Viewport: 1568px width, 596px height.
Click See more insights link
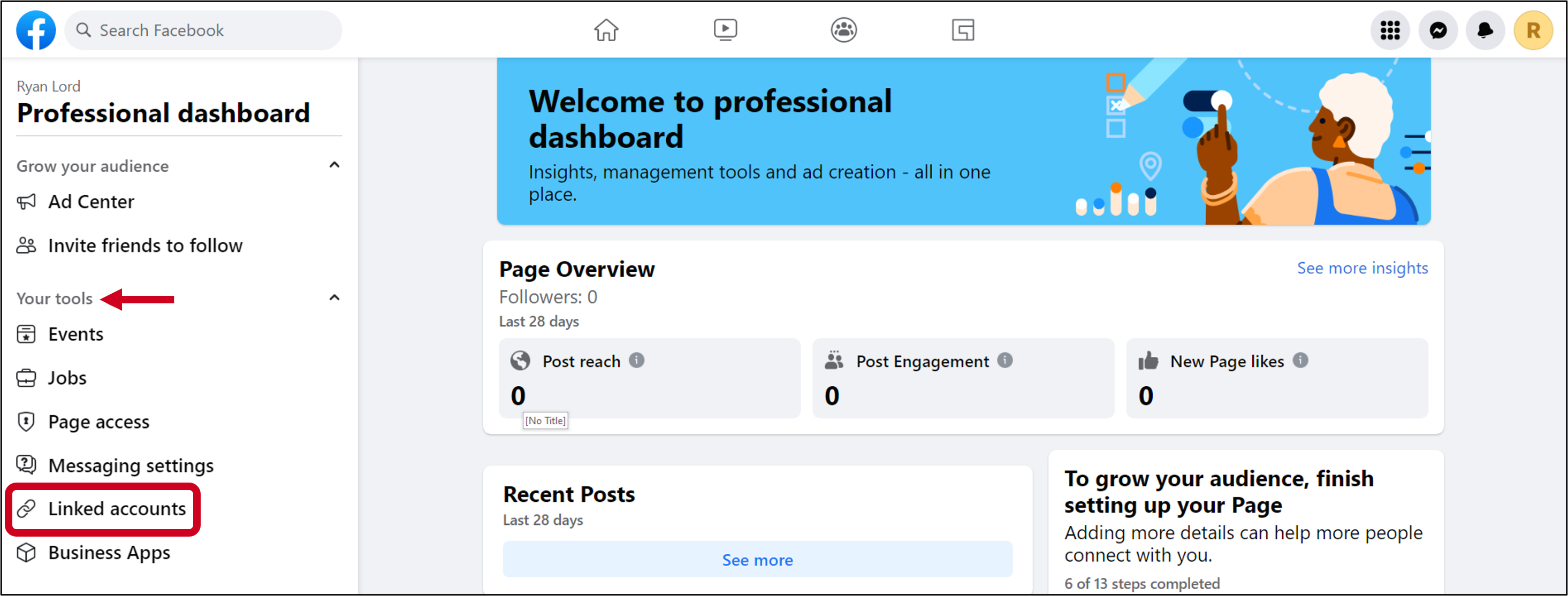(x=1363, y=268)
